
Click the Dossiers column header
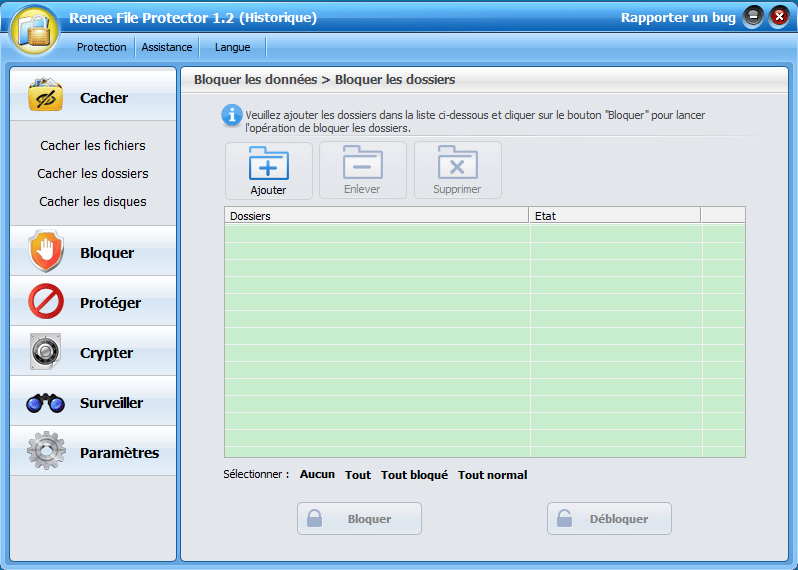[x=376, y=215]
